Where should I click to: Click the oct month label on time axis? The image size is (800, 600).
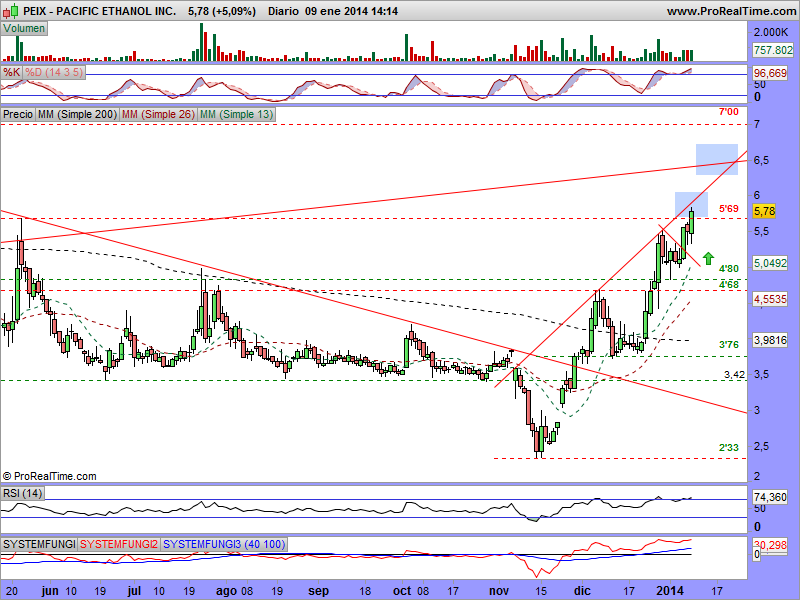[x=402, y=591]
